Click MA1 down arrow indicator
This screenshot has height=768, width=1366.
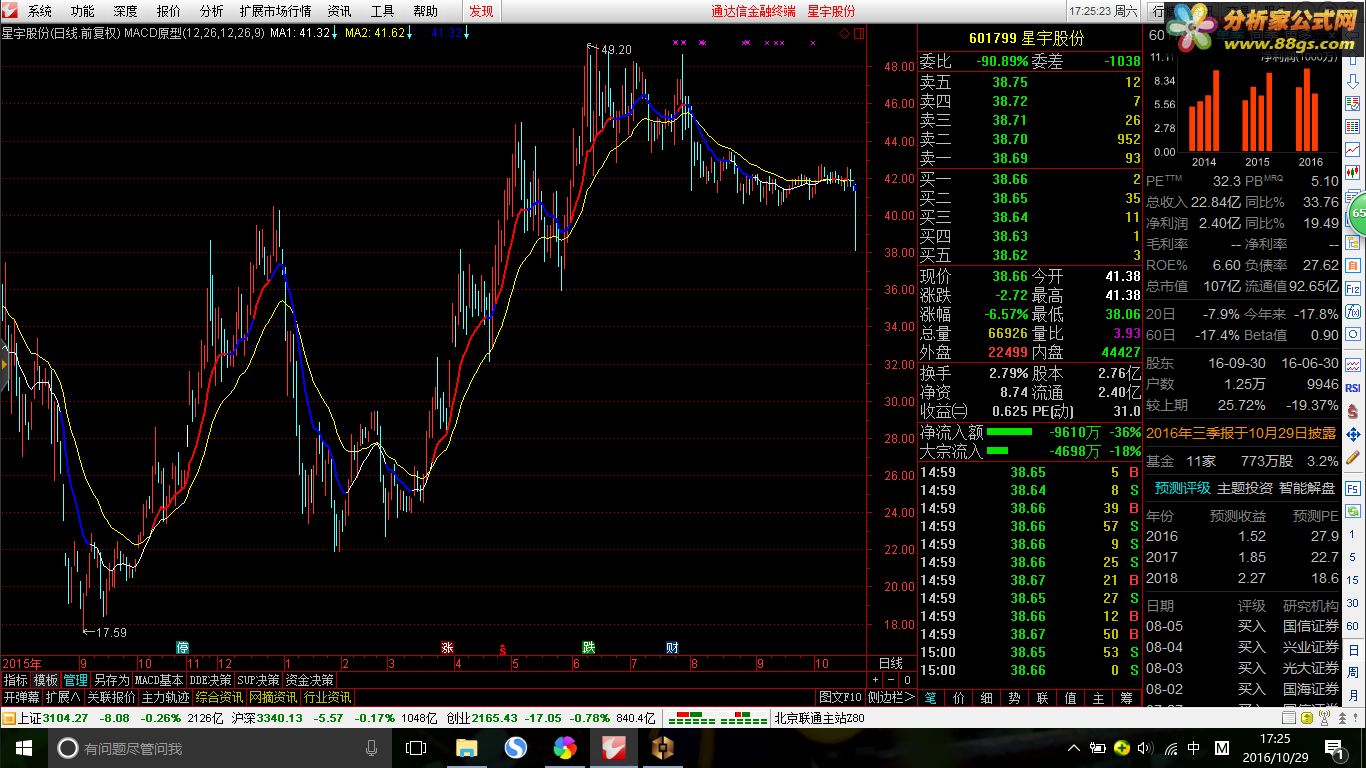pyautogui.click(x=334, y=33)
